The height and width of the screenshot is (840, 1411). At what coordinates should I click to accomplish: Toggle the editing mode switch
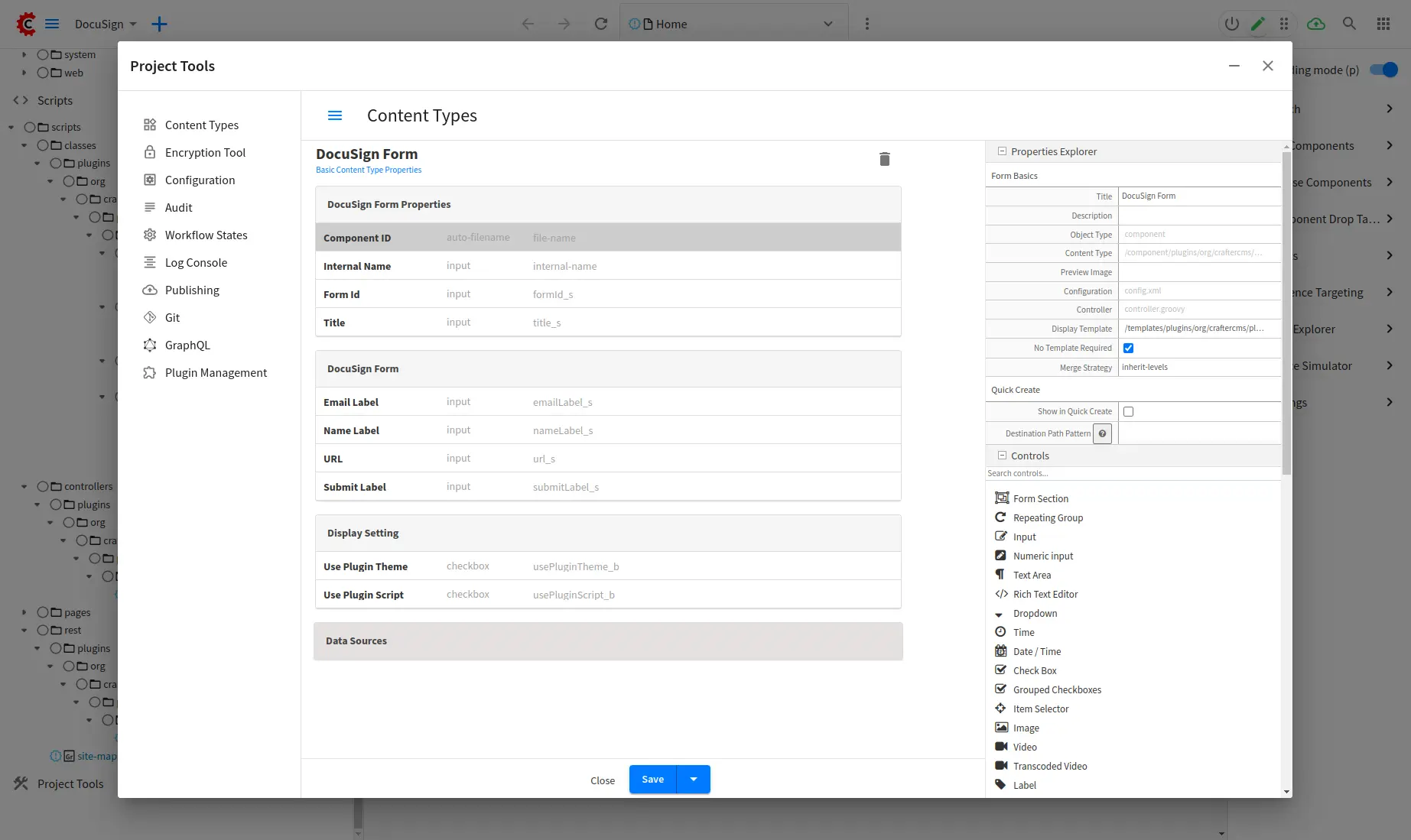click(x=1383, y=70)
